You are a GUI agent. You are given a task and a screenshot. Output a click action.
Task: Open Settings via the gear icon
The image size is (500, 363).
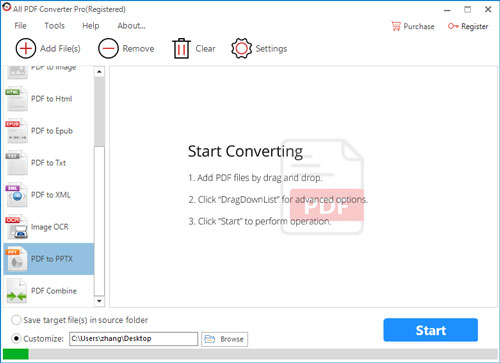pyautogui.click(x=241, y=48)
